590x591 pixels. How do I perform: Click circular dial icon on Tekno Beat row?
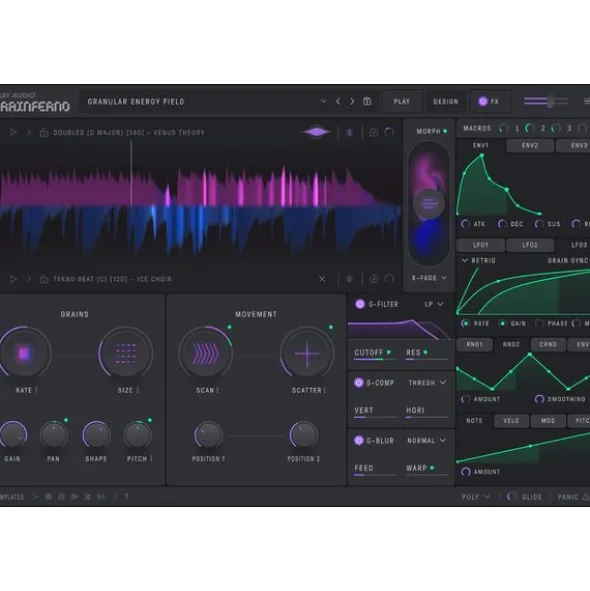[374, 279]
